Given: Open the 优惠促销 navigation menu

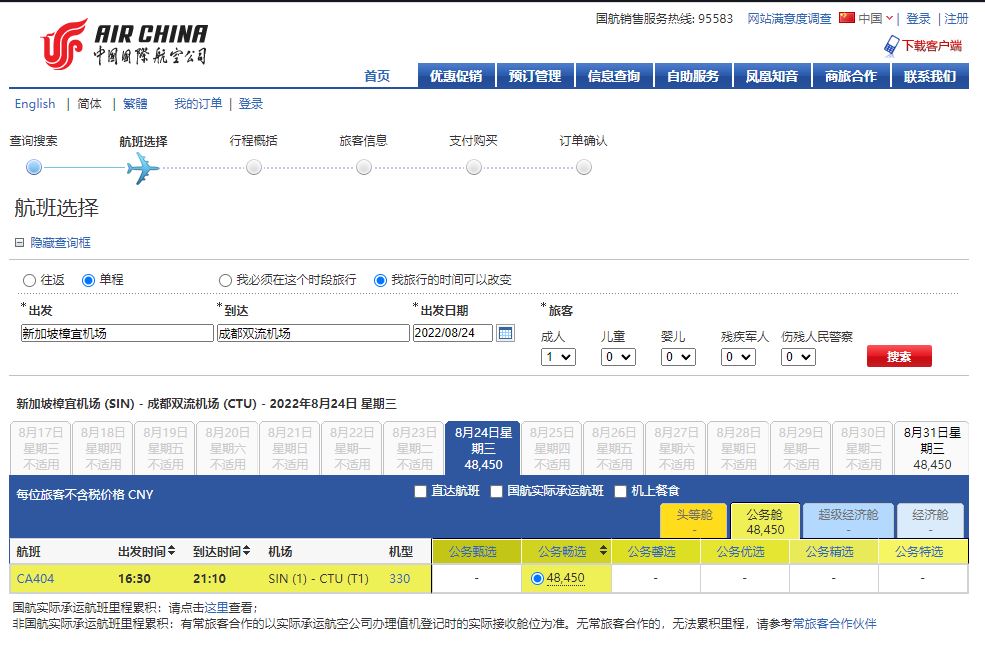Looking at the screenshot, I should click(455, 76).
